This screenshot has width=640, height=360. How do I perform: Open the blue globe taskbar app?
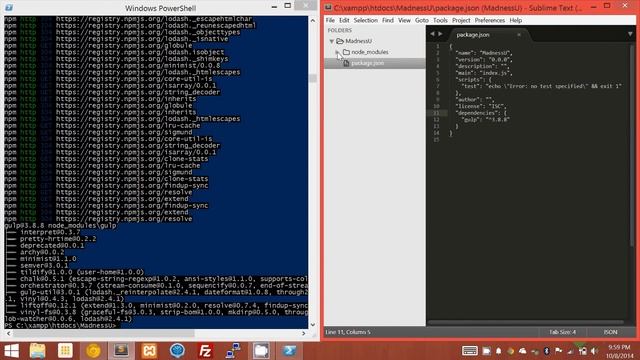click(177, 351)
